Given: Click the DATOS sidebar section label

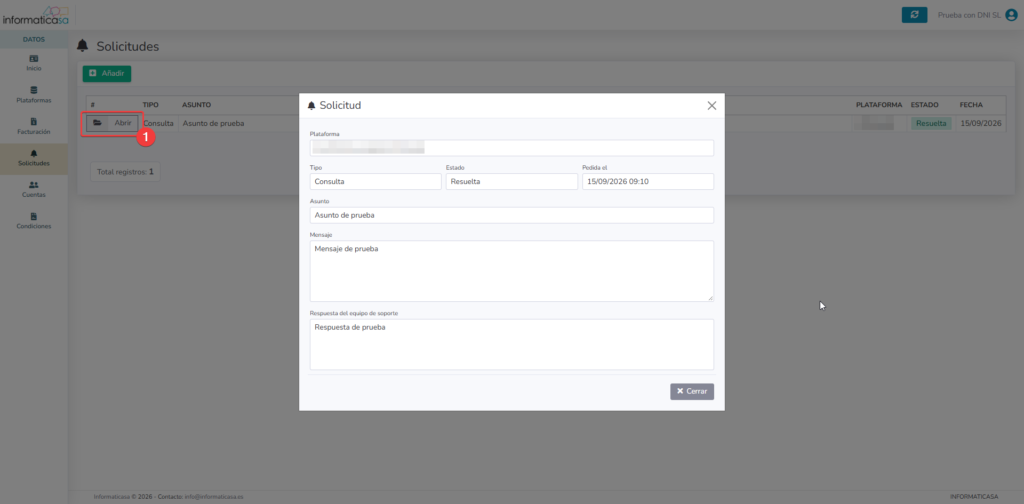Looking at the screenshot, I should (x=34, y=39).
